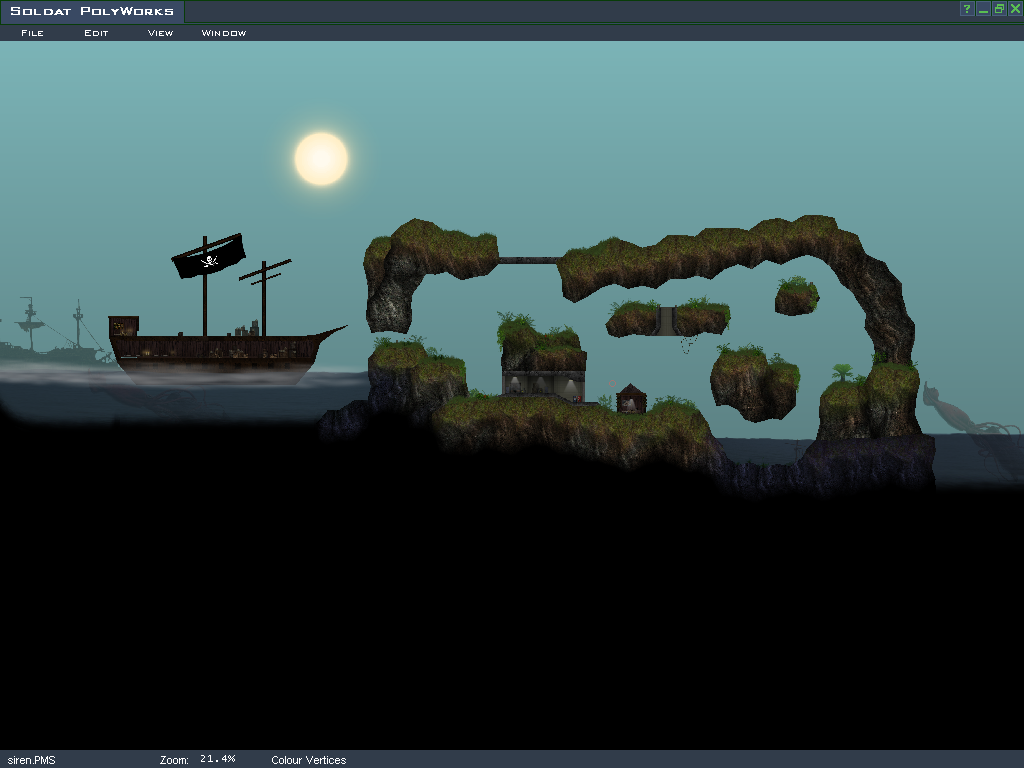Viewport: 1024px width, 768px height.
Task: Click the Soldat PolyWorks title tab
Action: click(92, 12)
